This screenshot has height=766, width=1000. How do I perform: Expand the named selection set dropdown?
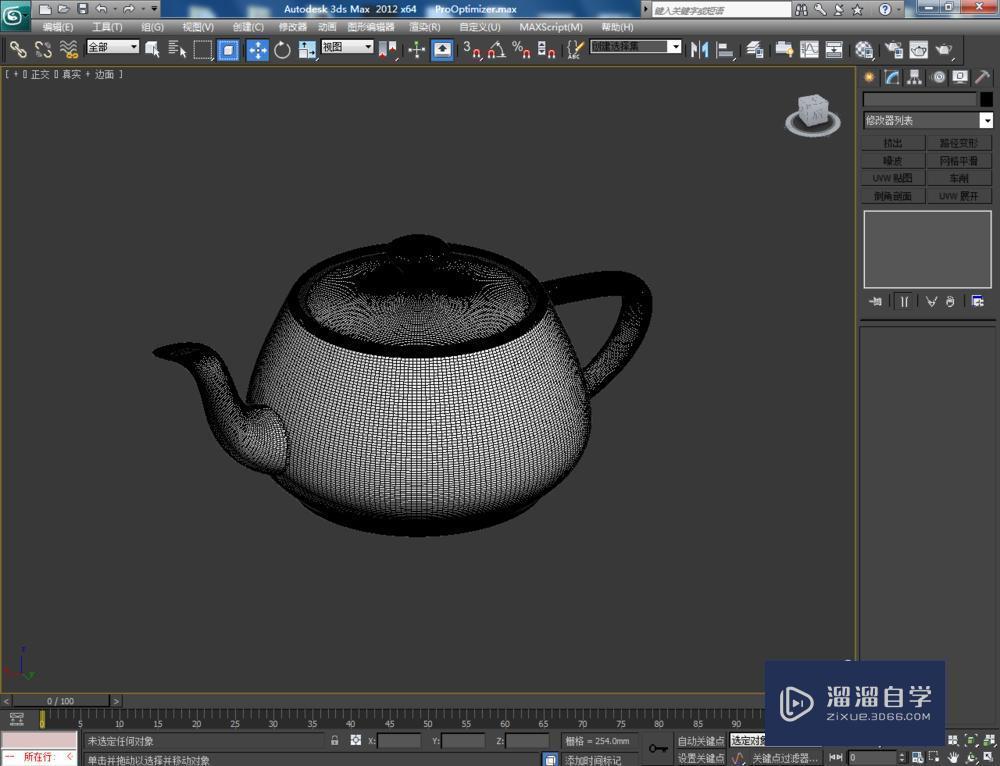tap(674, 46)
